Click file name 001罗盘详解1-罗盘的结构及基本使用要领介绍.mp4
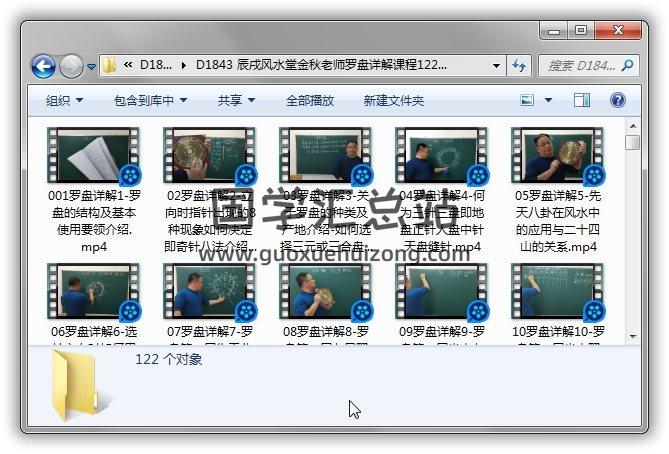The width and height of the screenshot is (669, 454). pyautogui.click(x=94, y=221)
